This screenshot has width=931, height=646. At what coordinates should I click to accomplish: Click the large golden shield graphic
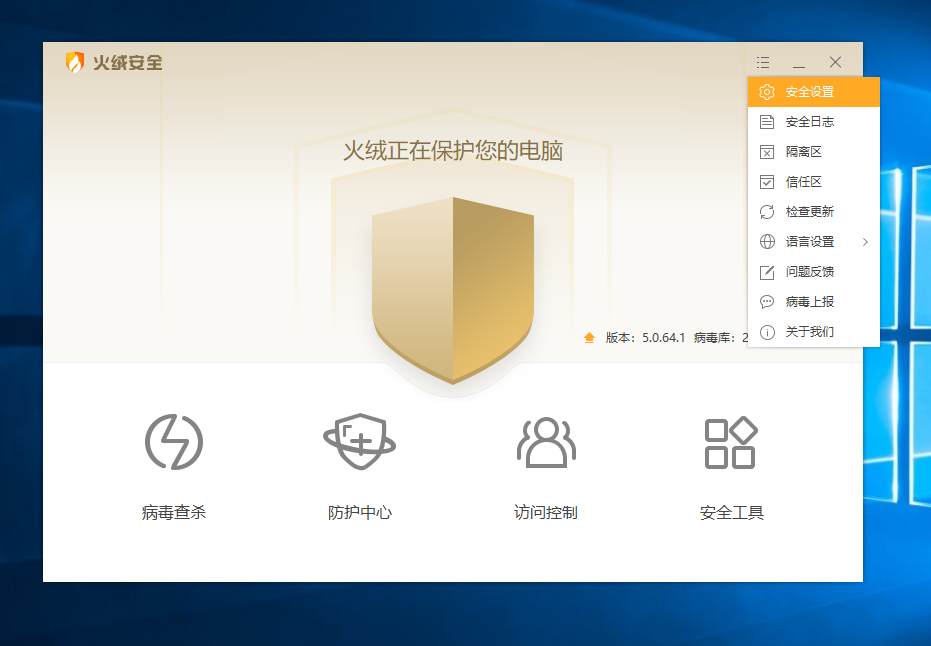tap(453, 290)
